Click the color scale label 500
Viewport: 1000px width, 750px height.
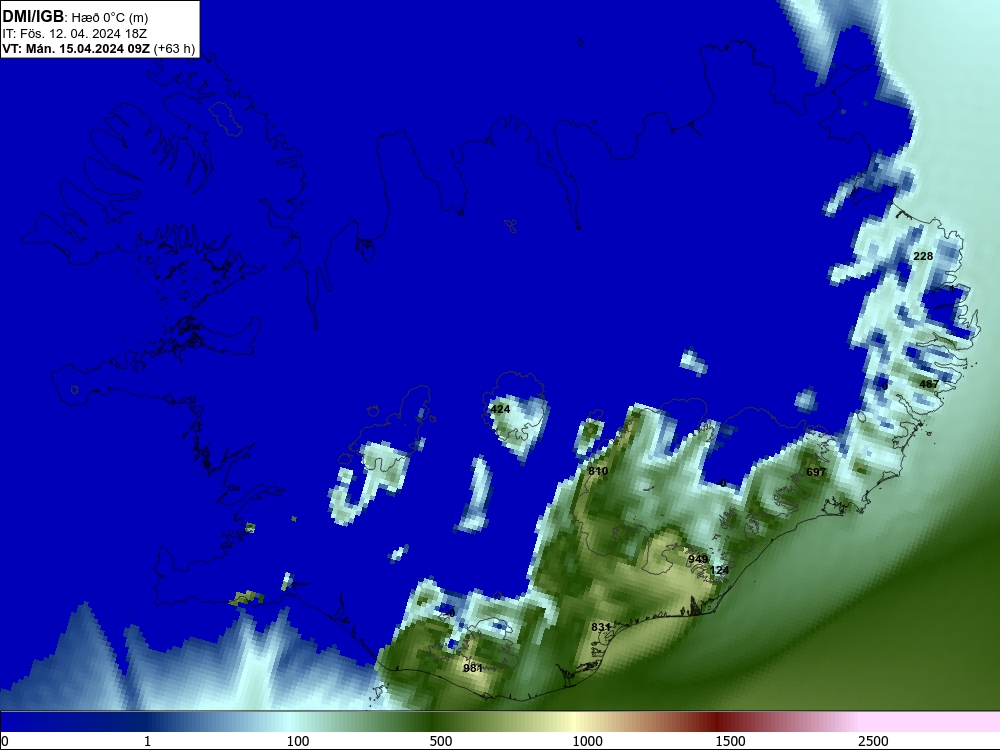pos(441,741)
